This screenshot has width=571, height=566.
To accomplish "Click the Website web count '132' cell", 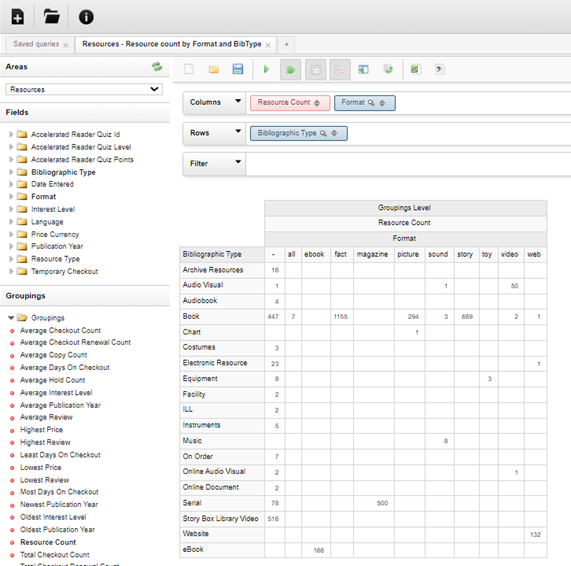I will (x=535, y=535).
